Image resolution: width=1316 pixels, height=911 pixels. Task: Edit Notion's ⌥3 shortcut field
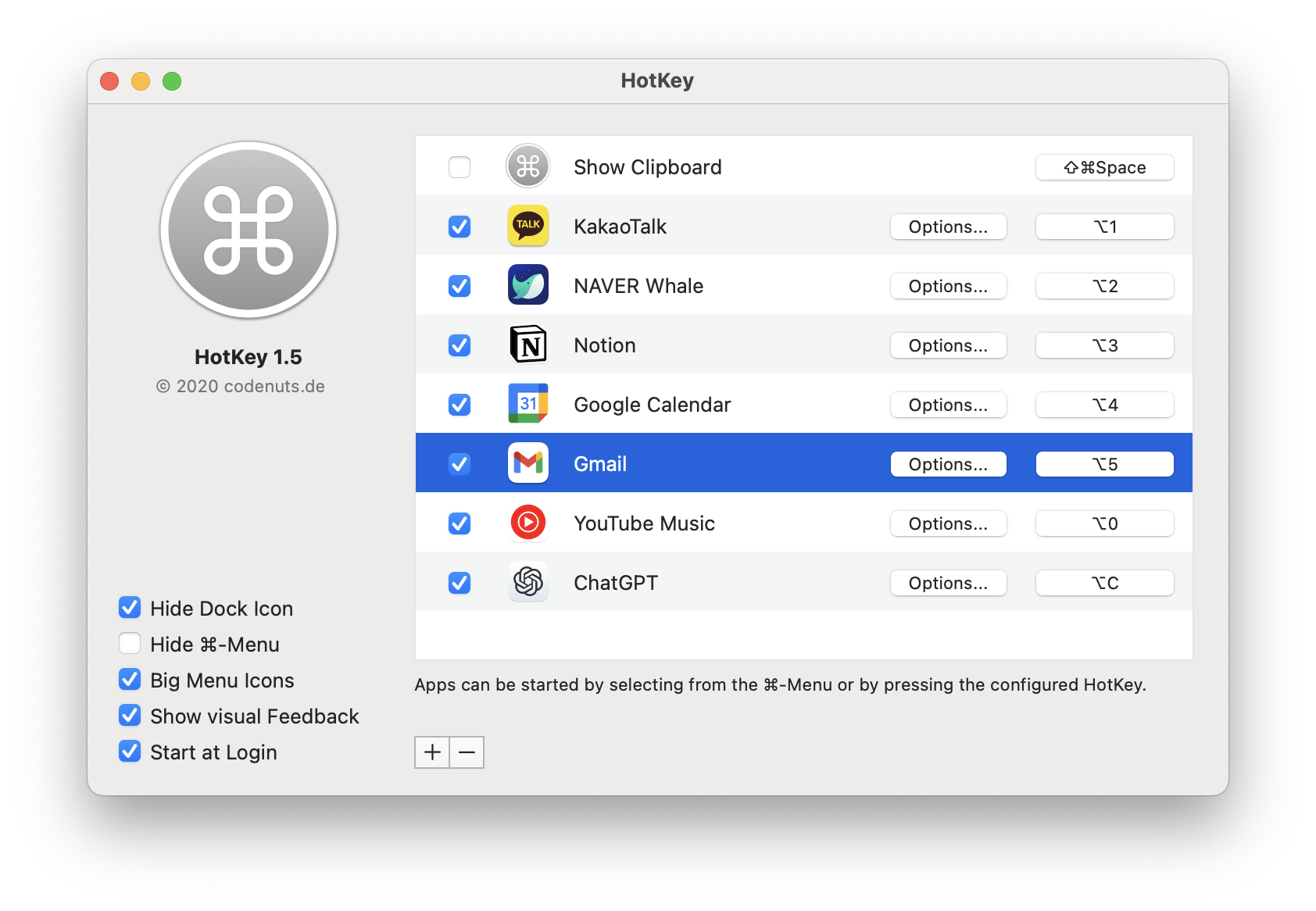coord(1105,345)
